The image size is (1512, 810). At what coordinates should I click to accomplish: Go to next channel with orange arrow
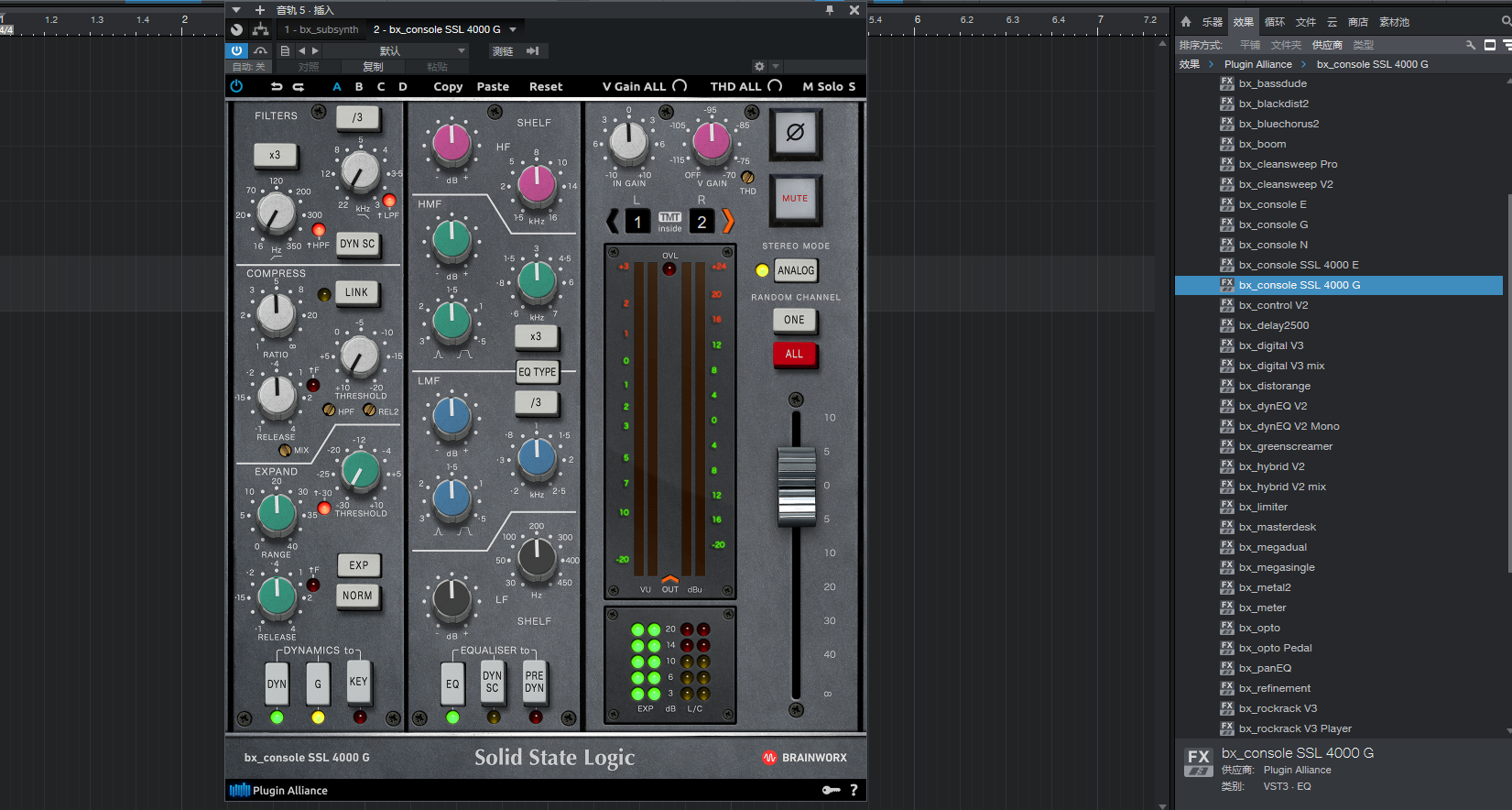click(728, 221)
